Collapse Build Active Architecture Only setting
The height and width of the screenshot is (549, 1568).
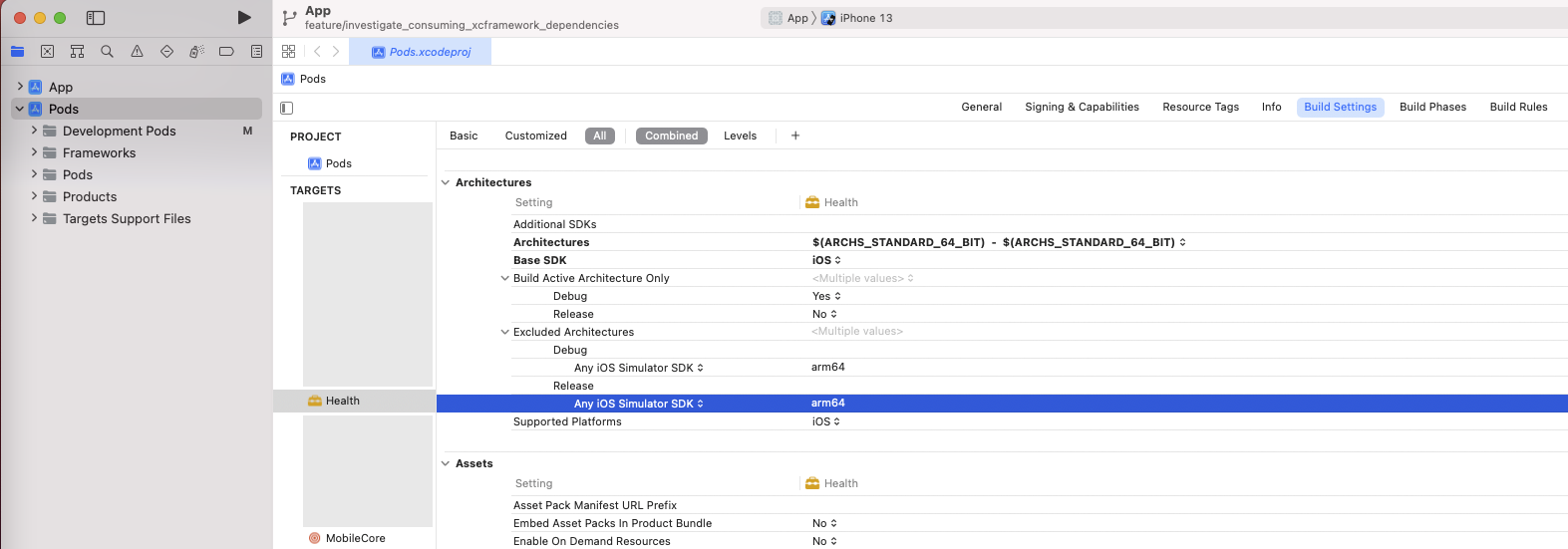pyautogui.click(x=504, y=278)
